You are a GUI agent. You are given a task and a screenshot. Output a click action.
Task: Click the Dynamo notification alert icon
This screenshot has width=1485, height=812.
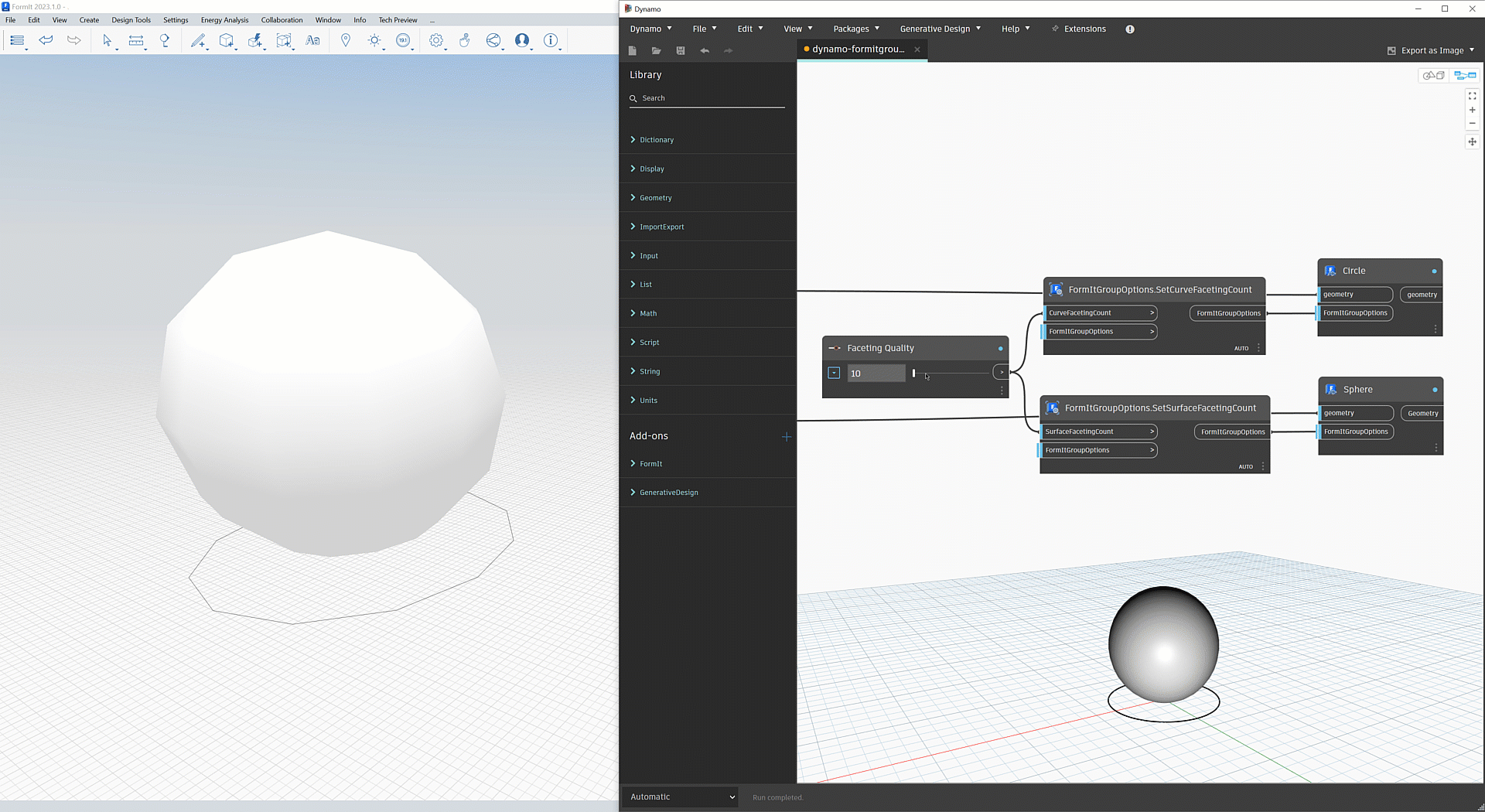[1130, 29]
